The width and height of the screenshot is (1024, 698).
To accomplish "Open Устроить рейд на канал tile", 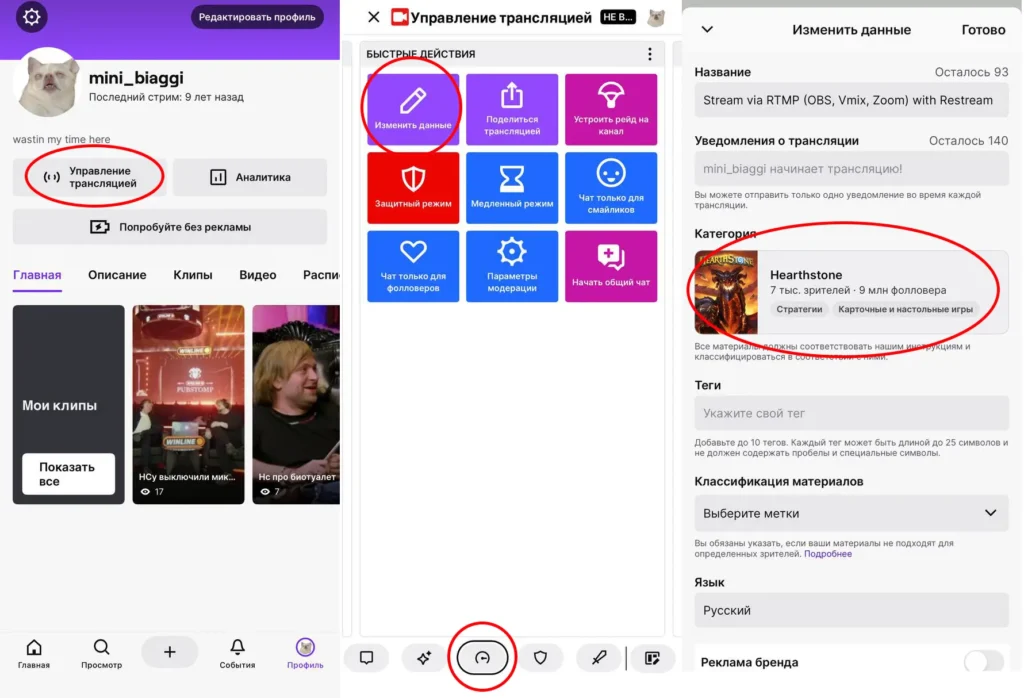I will 611,109.
